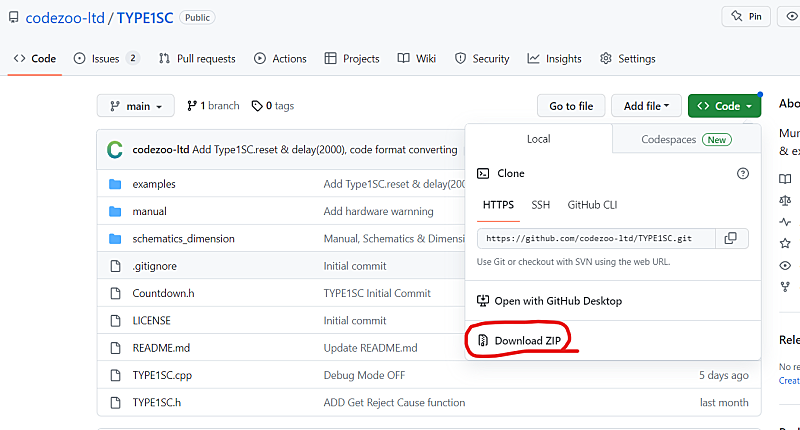The width and height of the screenshot is (800, 430).
Task: Open the Countdown.h file
Action: click(163, 293)
